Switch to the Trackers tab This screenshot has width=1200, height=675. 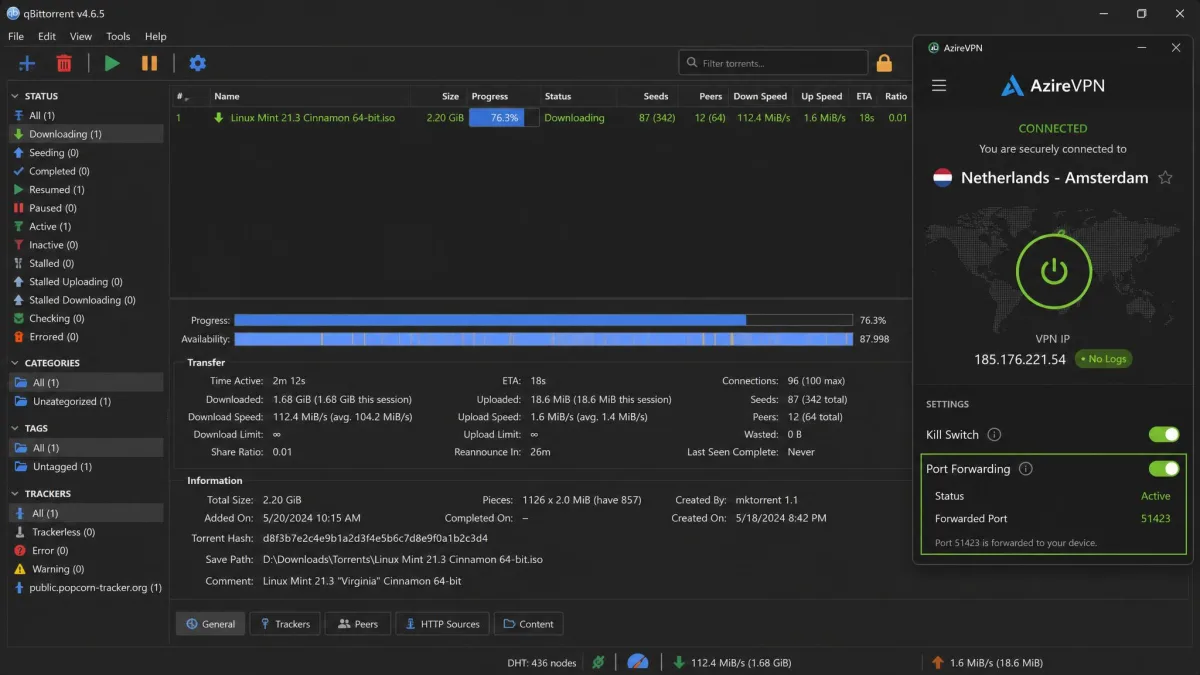(x=285, y=624)
